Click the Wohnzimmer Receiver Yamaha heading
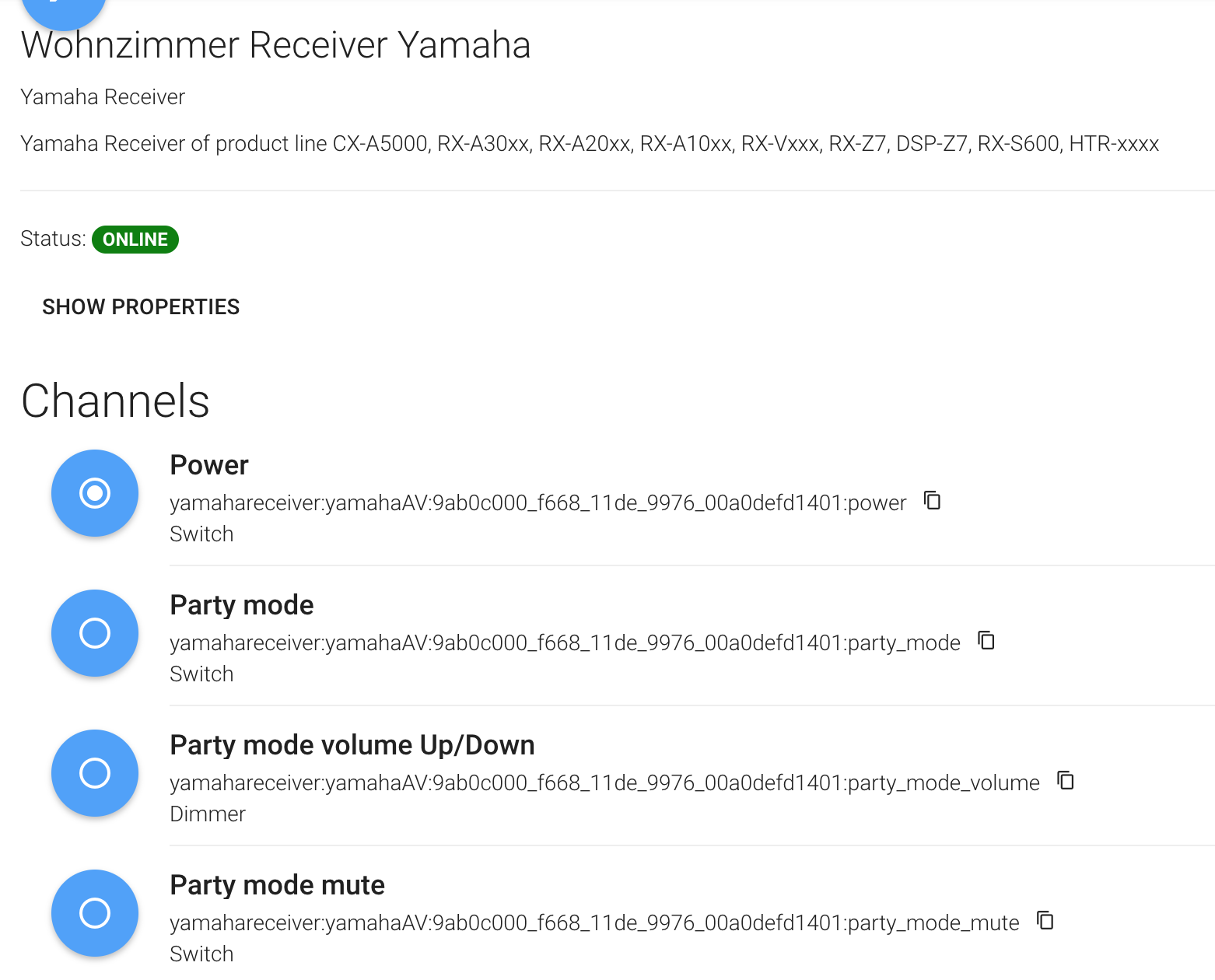The height and width of the screenshot is (980, 1215). coord(275,45)
